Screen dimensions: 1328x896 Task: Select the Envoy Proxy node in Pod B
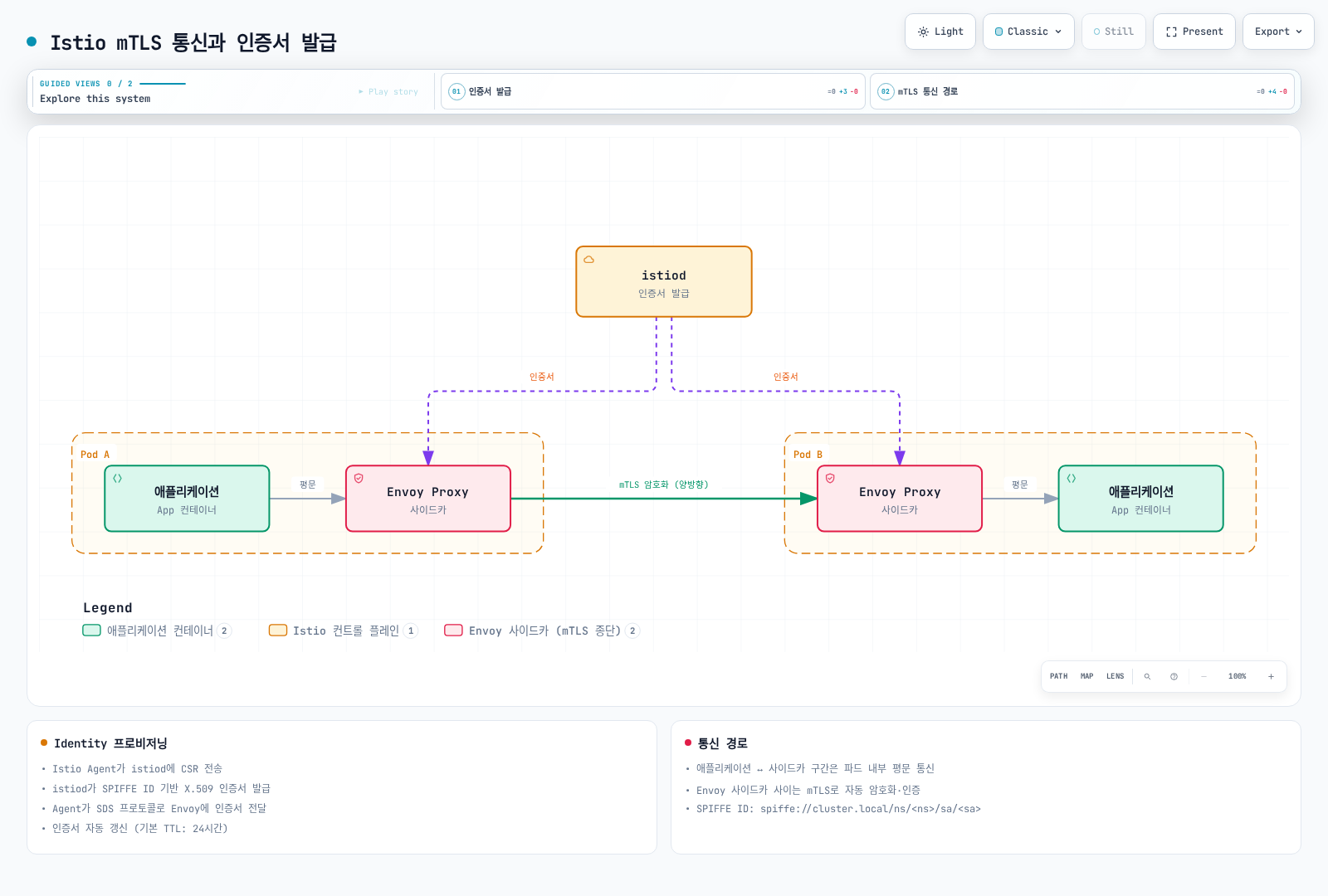(900, 499)
